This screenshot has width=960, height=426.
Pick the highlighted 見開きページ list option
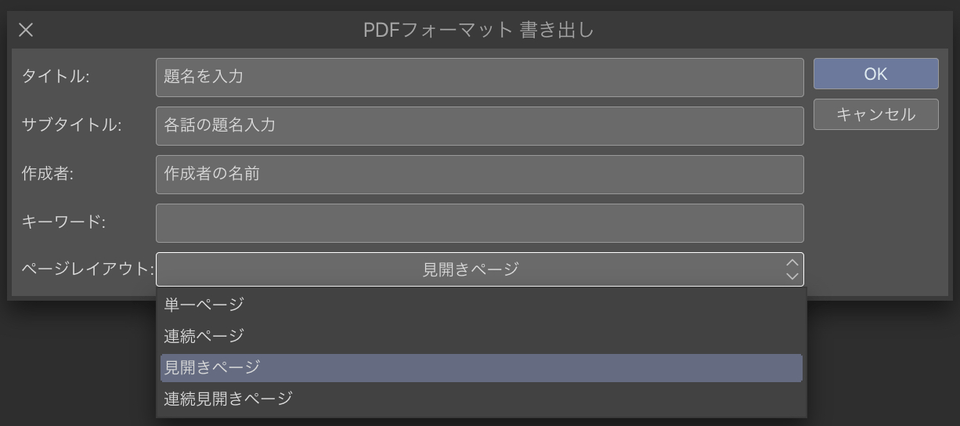[212, 367]
